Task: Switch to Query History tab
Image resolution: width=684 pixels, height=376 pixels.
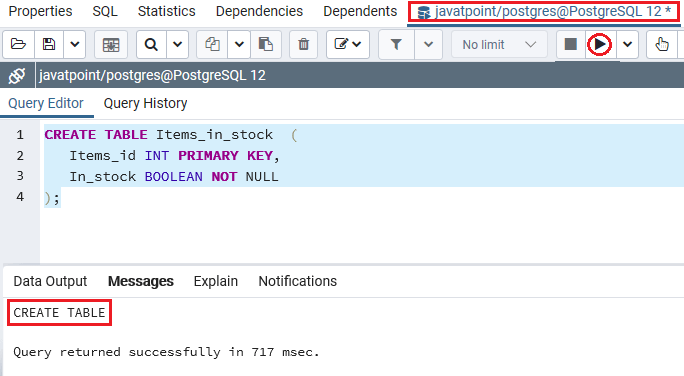Action: [145, 103]
